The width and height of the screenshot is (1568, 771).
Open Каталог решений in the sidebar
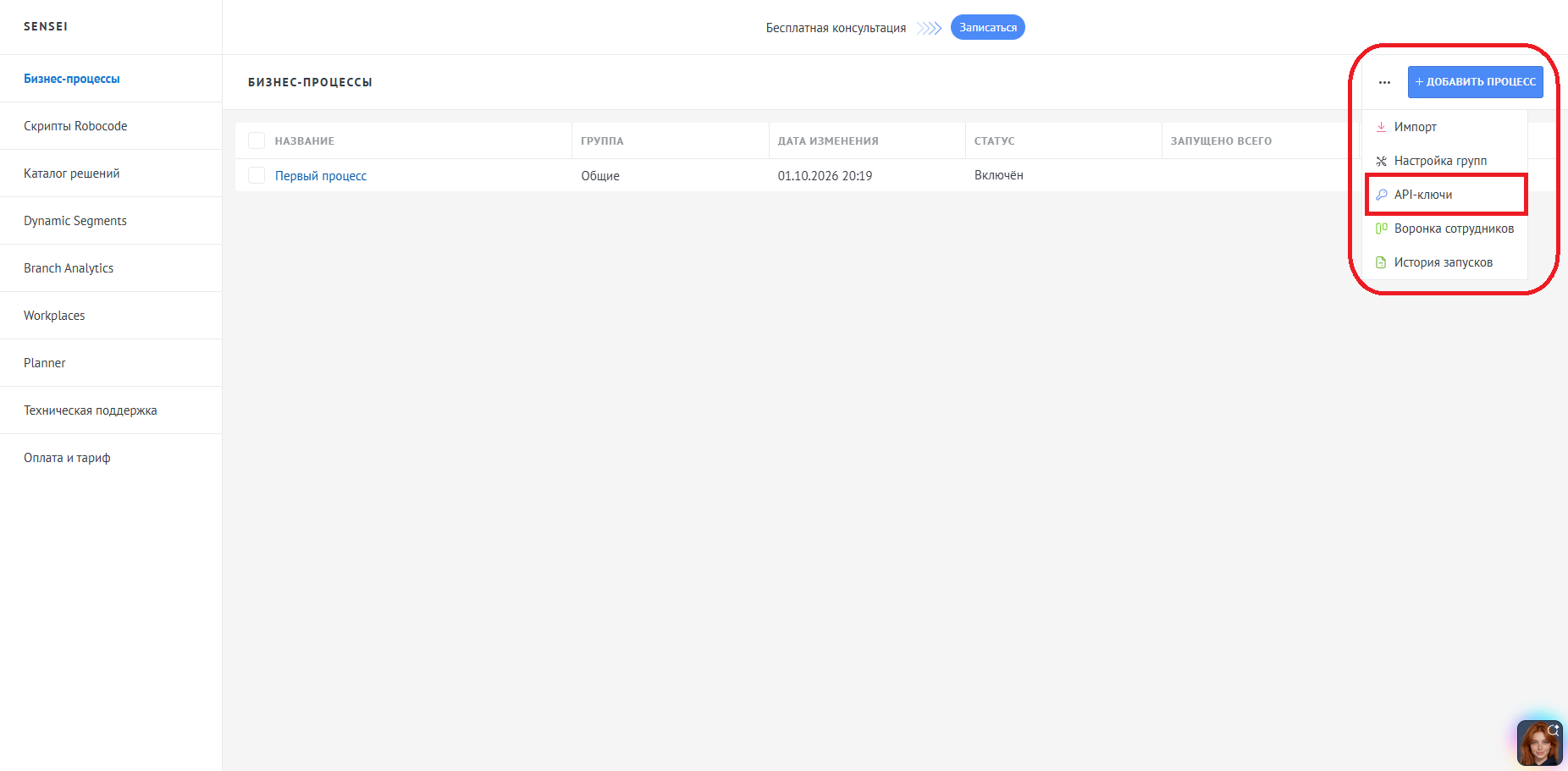click(x=111, y=173)
